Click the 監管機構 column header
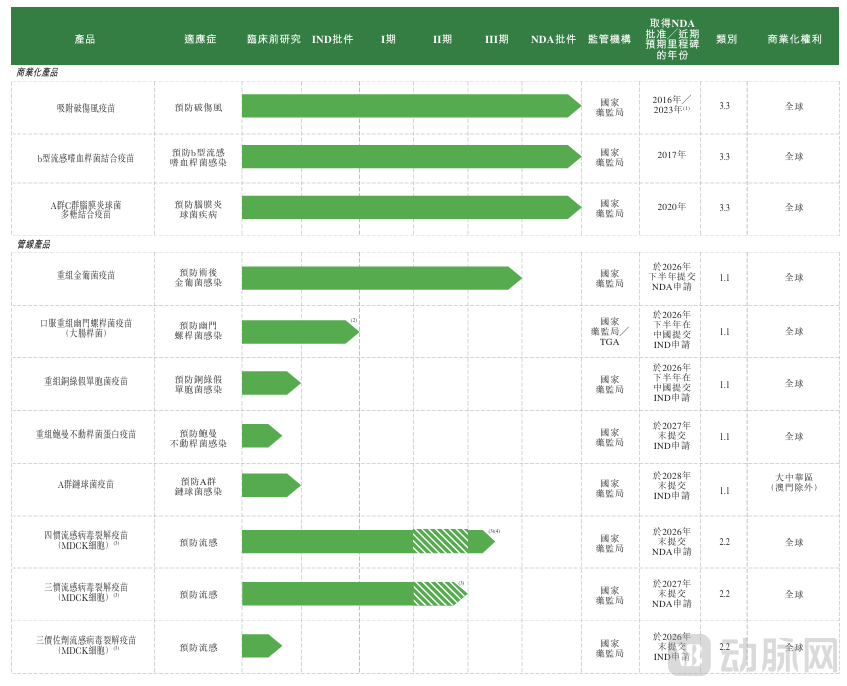The height and width of the screenshot is (686, 847). coord(609,39)
